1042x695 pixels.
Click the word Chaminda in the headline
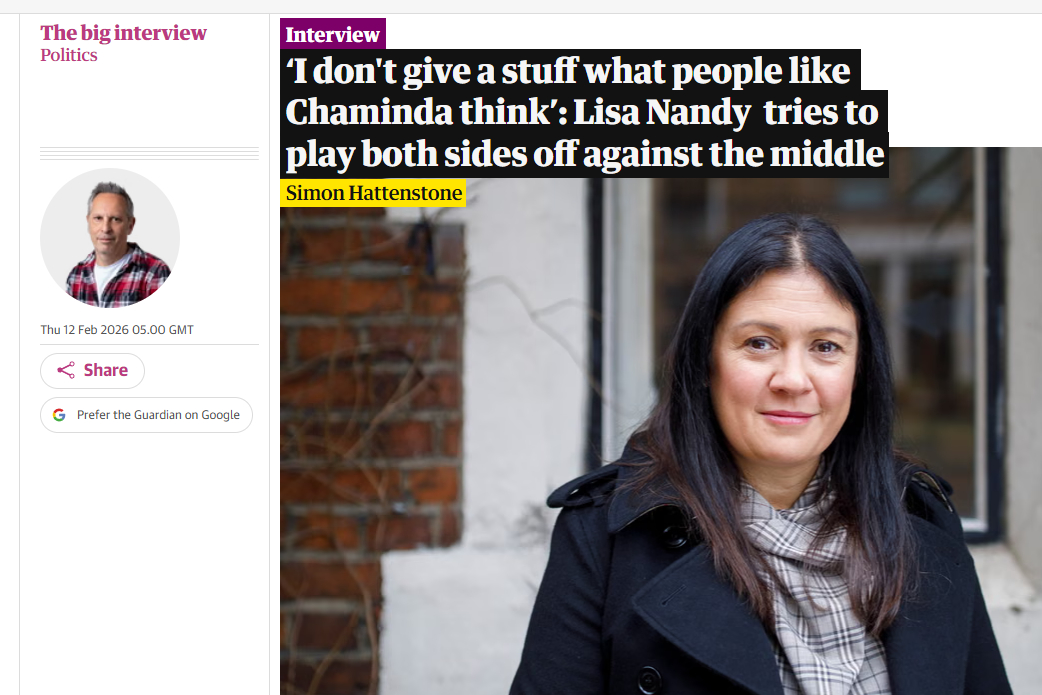[x=369, y=112]
